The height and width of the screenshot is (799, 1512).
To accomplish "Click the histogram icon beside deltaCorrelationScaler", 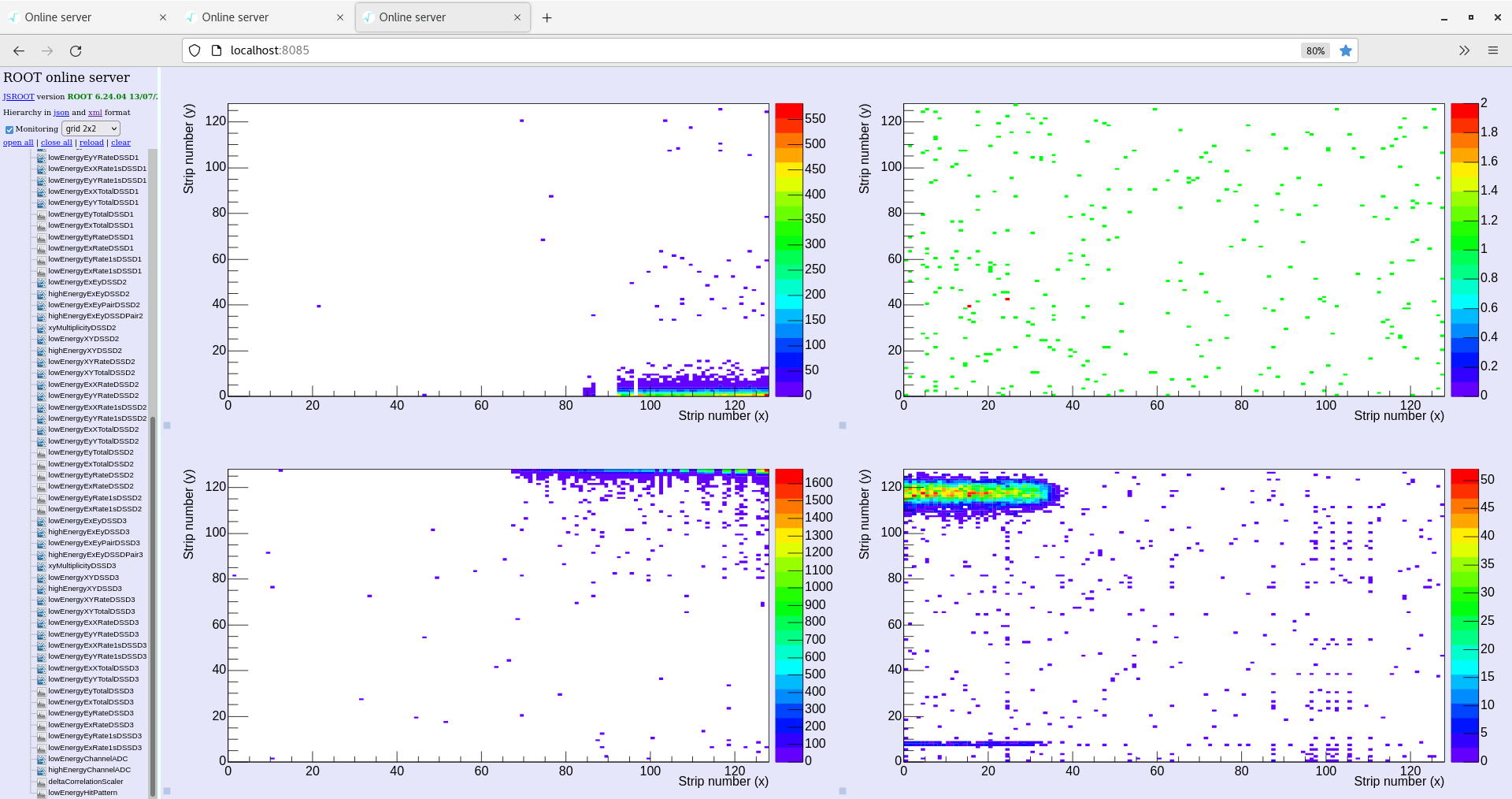I will (x=41, y=782).
